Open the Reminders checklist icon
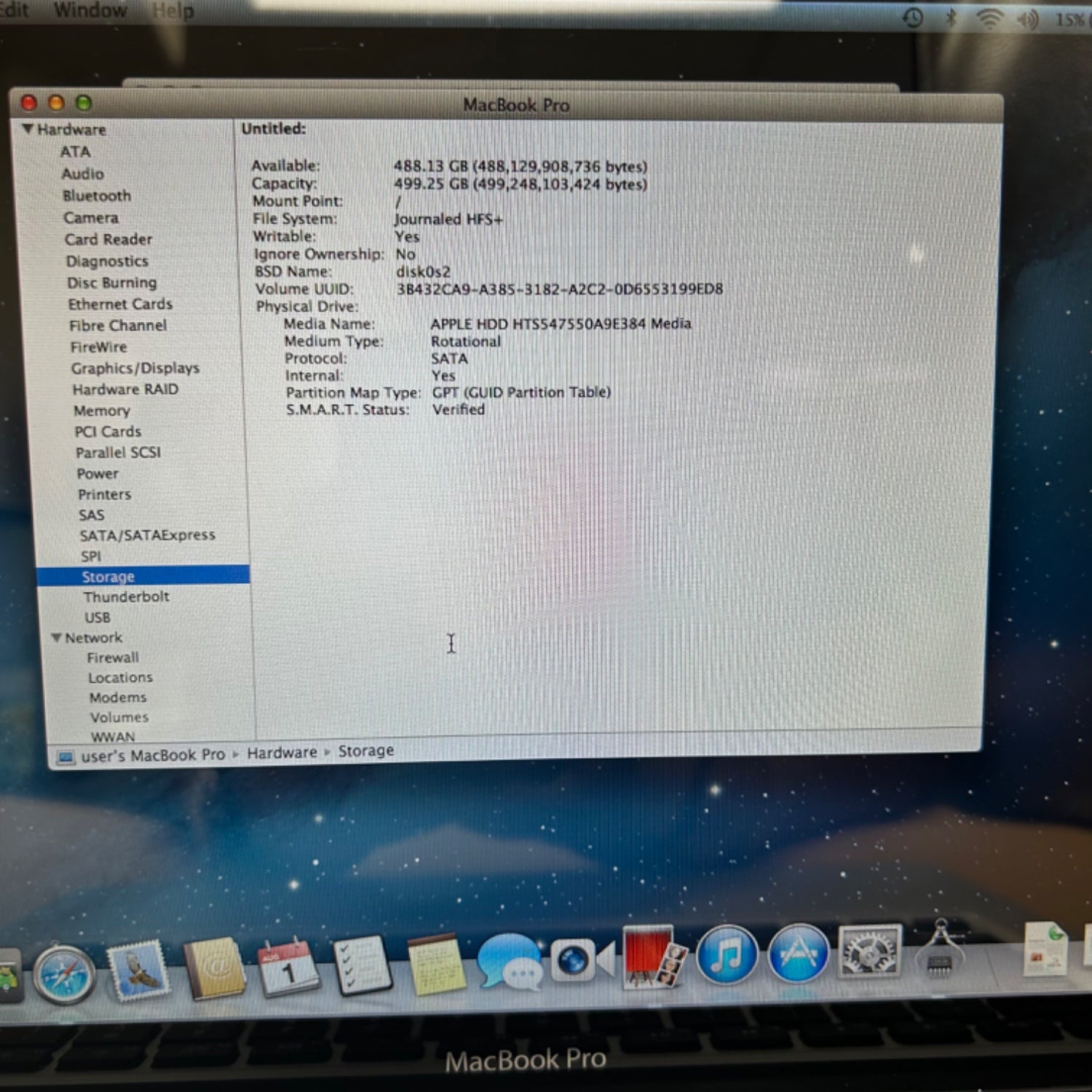The width and height of the screenshot is (1092, 1092). 362,965
